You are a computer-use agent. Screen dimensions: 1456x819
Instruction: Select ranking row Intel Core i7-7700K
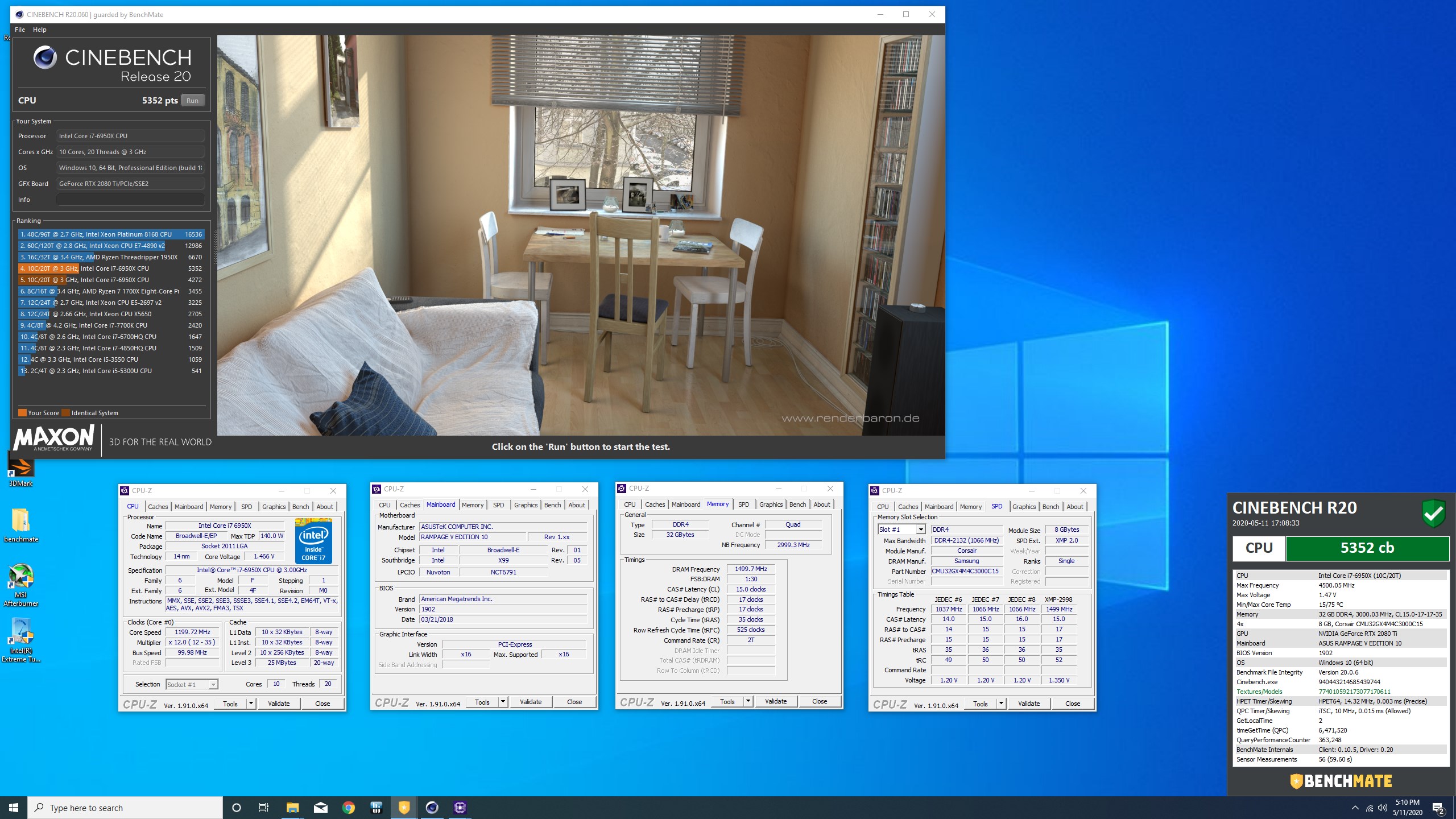pyautogui.click(x=111, y=325)
